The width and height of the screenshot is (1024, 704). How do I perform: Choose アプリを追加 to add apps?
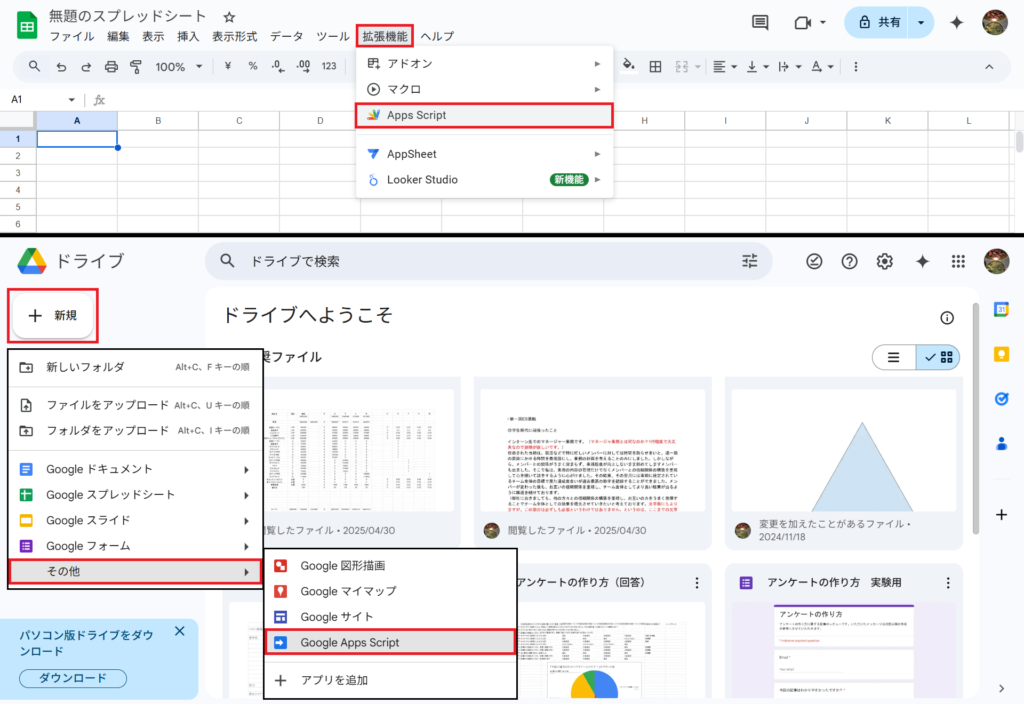[x=391, y=680]
